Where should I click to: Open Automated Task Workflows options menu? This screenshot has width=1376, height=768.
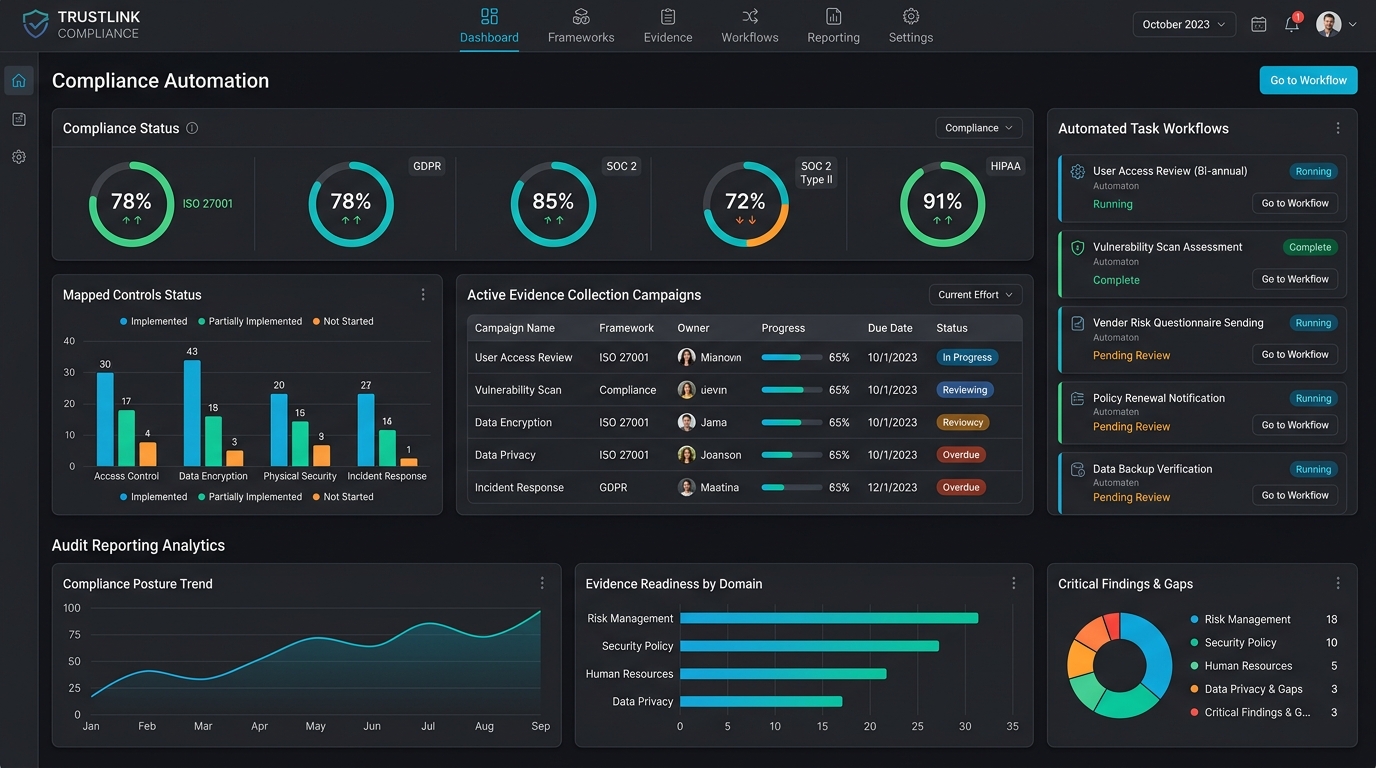pyautogui.click(x=1338, y=128)
